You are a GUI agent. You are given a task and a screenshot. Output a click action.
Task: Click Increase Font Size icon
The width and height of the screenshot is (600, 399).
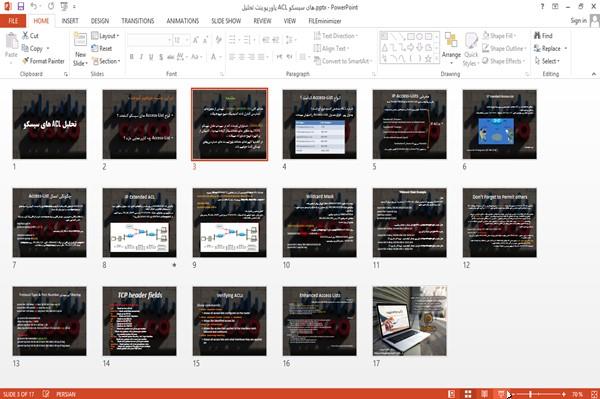196,40
